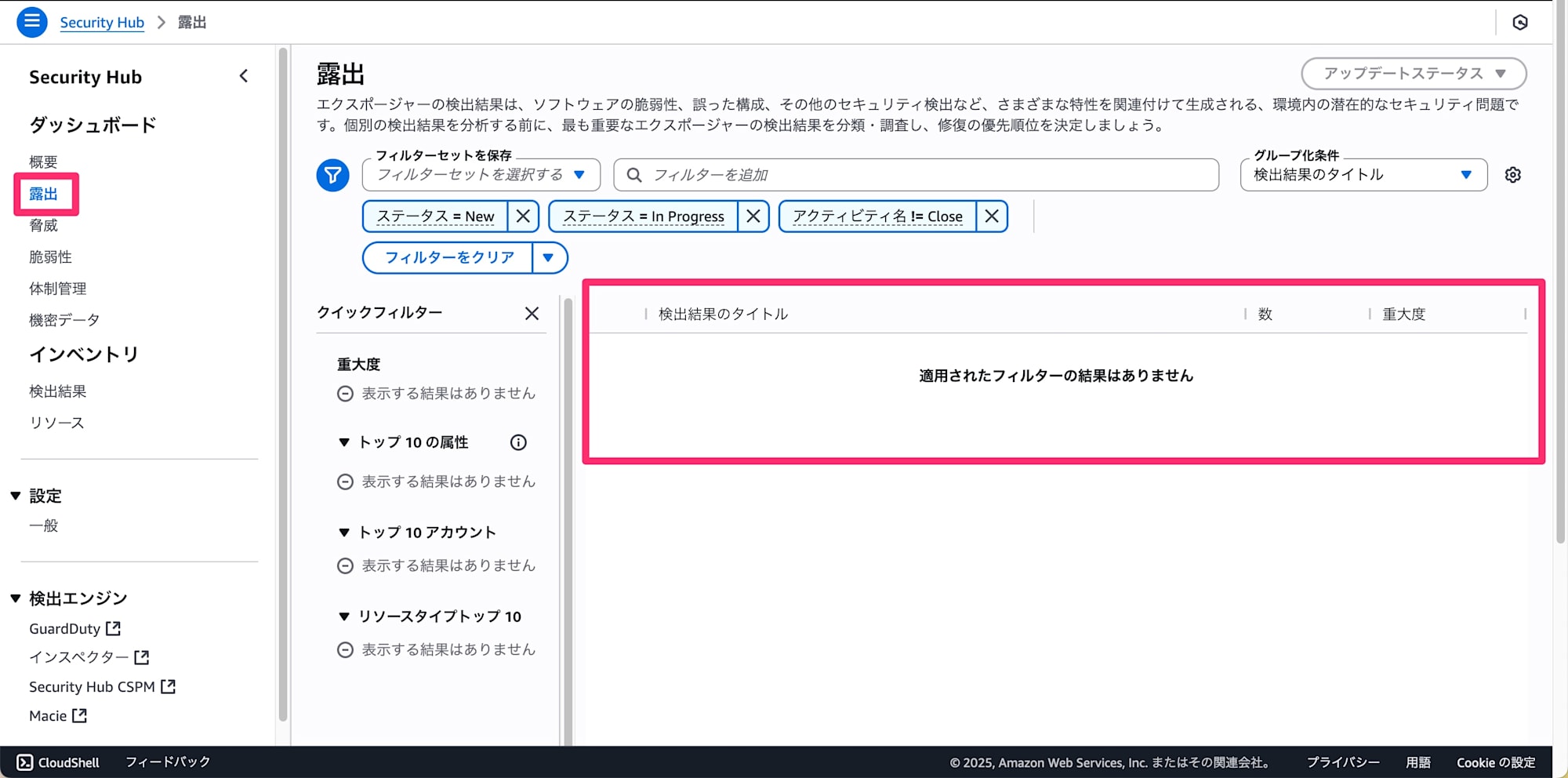This screenshot has width=1568, height=778.
Task: Open the フィルターをクリア dropdown arrow
Action: click(549, 257)
